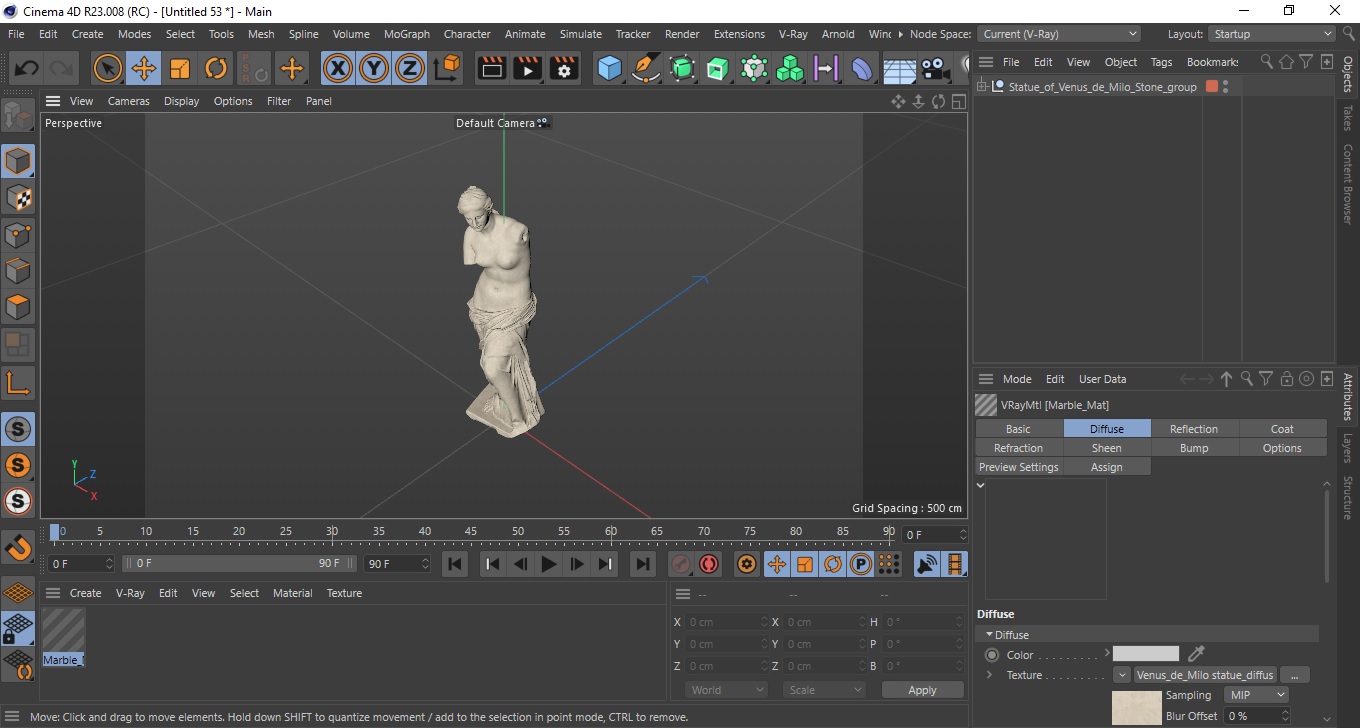Open the Bump material tab
Viewport: 1360px width, 728px height.
(1194, 448)
